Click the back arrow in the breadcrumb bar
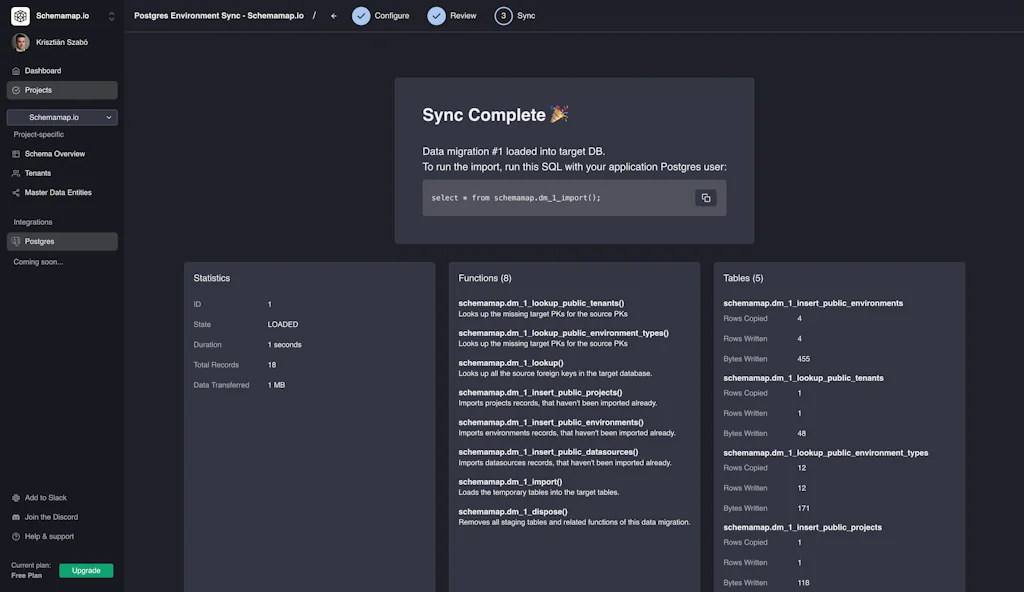This screenshot has height=592, width=1024. point(335,16)
